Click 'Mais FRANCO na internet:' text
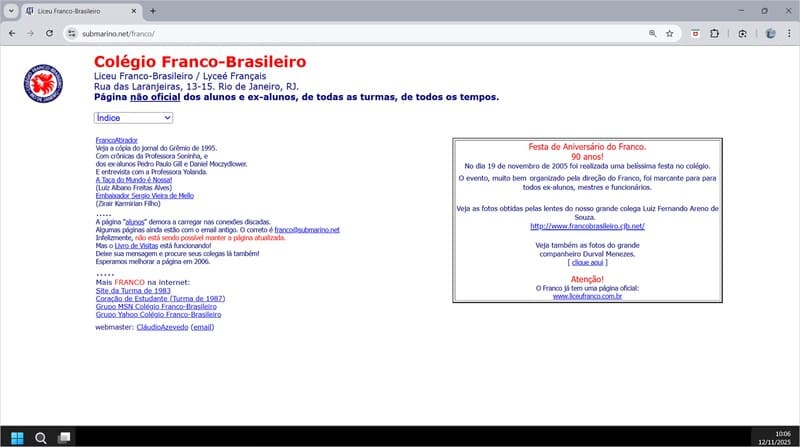The image size is (800, 447). (x=143, y=283)
